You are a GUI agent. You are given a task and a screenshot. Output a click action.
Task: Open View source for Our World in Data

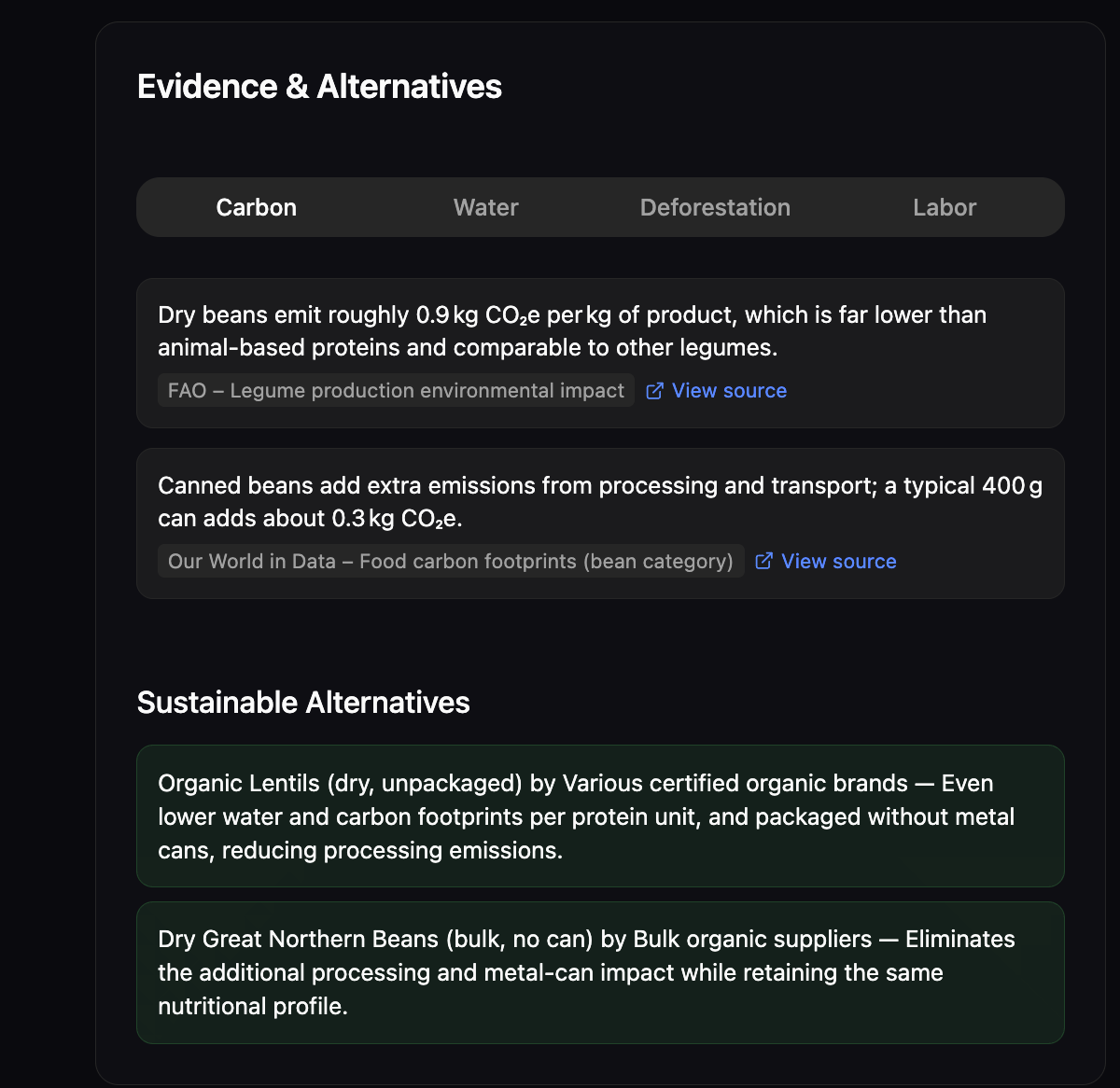[x=838, y=562]
